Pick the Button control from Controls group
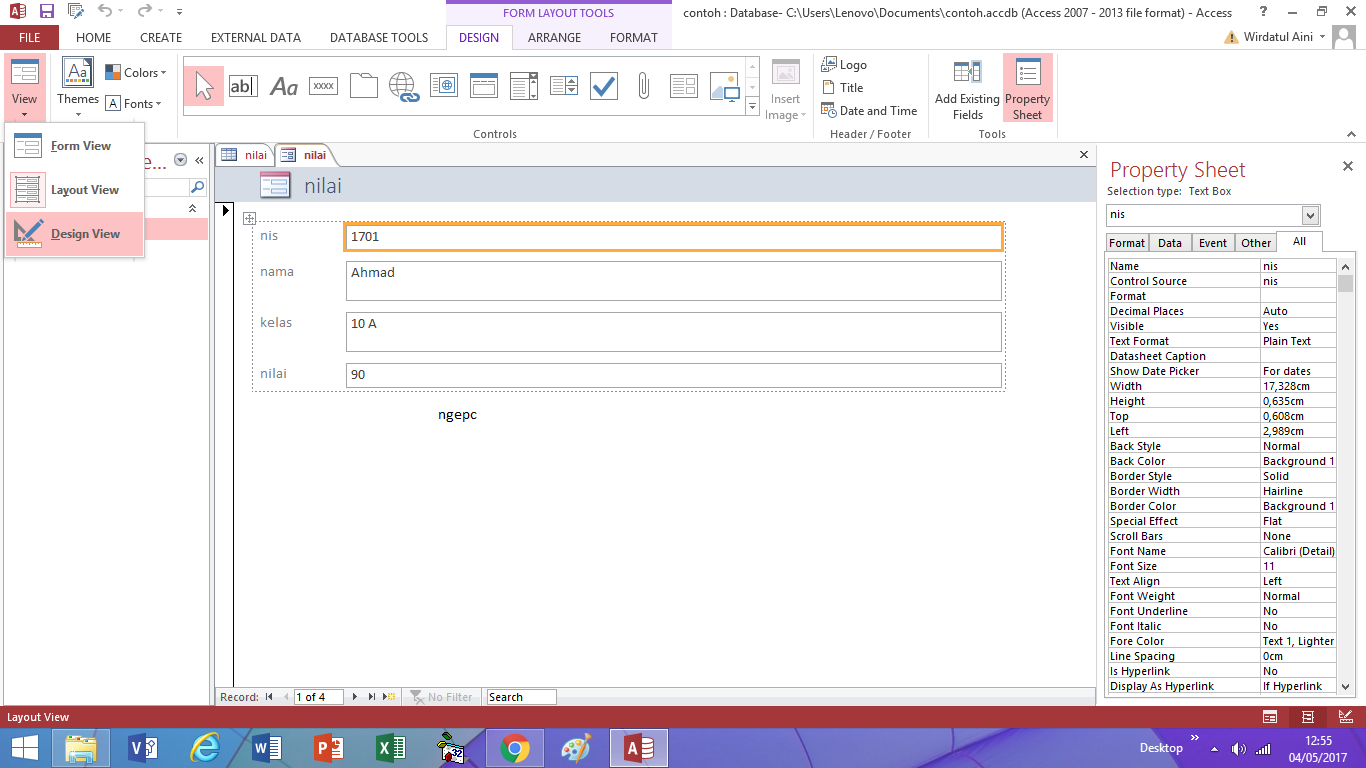1366x768 pixels. (323, 86)
